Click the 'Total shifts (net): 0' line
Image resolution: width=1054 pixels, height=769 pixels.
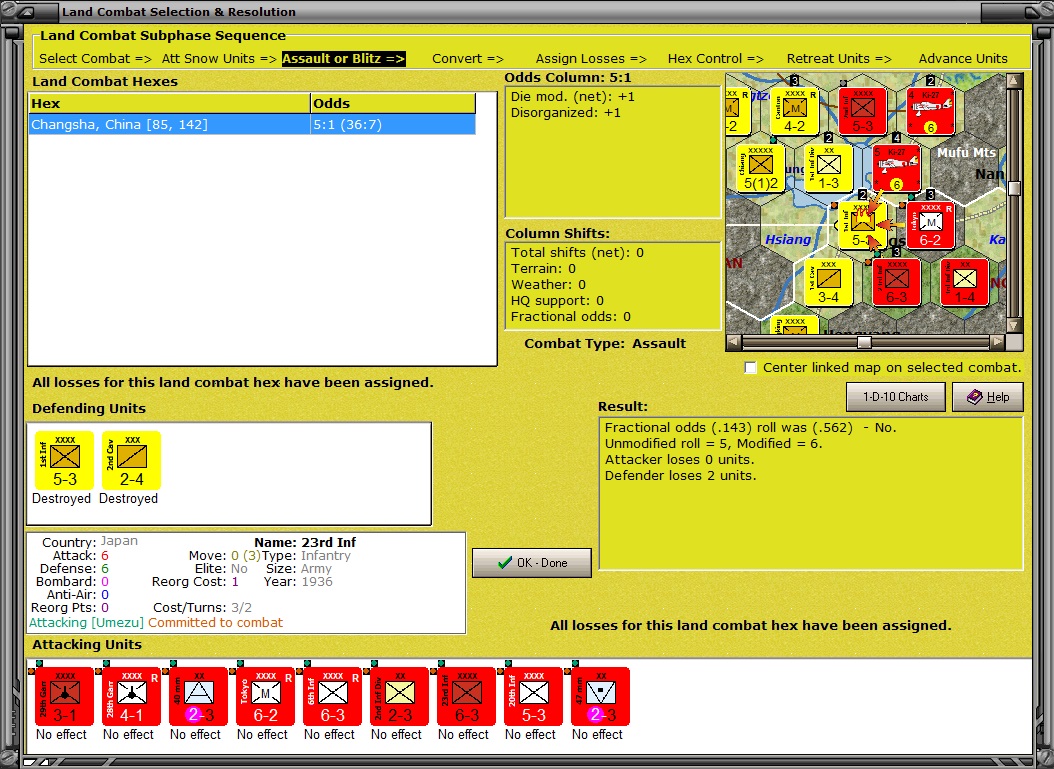coord(577,253)
